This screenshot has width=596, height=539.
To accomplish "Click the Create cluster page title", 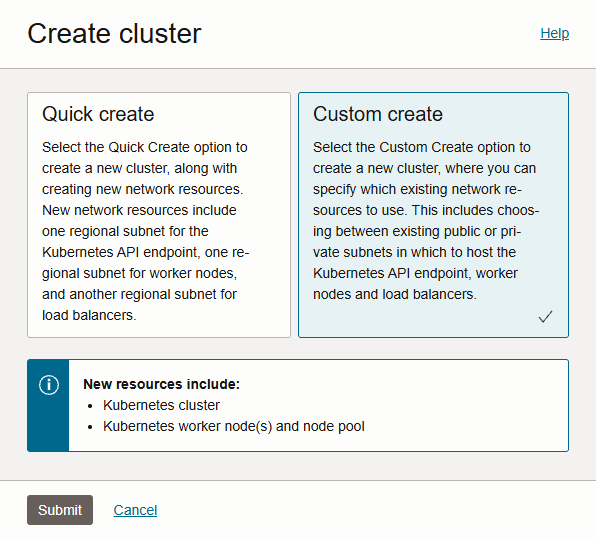I will (114, 33).
